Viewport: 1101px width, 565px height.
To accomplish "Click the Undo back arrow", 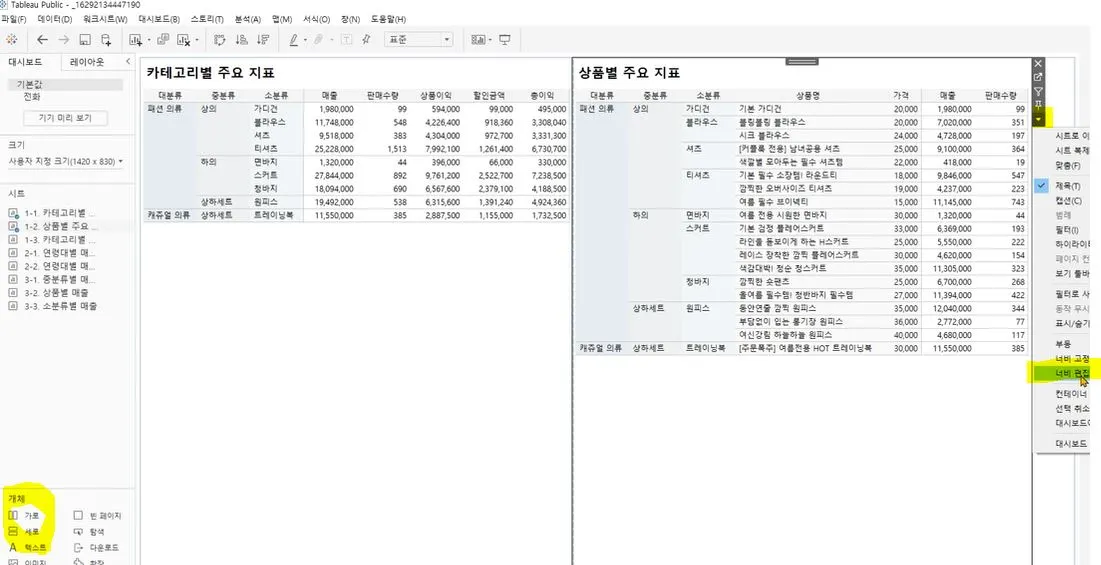I will [x=42, y=39].
